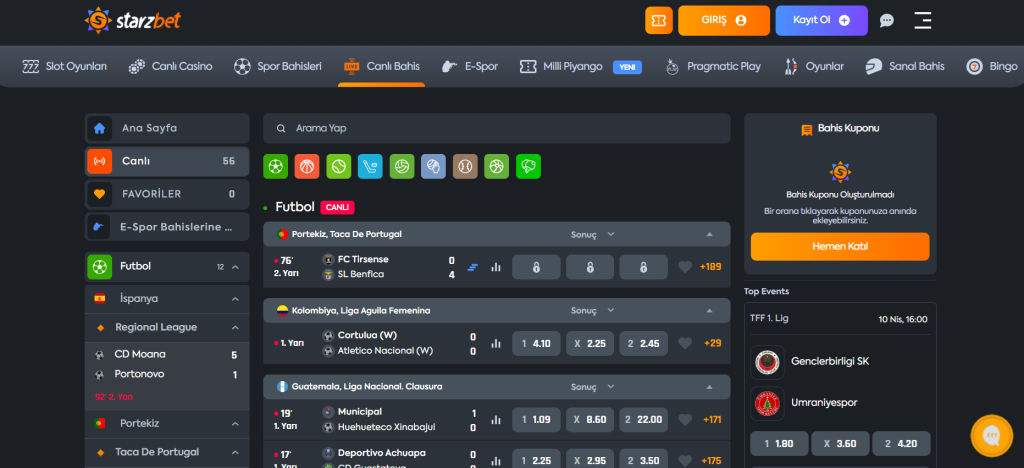Favorite the FC Tirsense vs SL Benfica match
This screenshot has height=468, width=1024.
684,267
